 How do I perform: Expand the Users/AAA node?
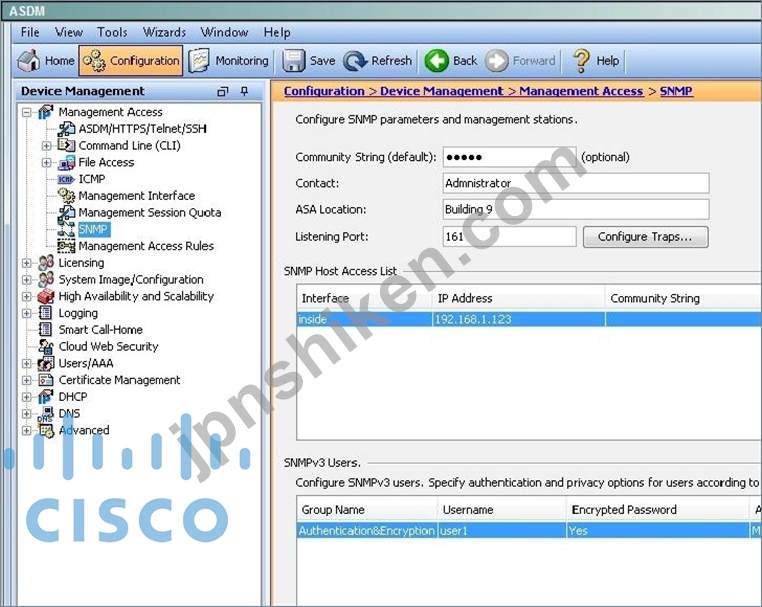pos(26,364)
